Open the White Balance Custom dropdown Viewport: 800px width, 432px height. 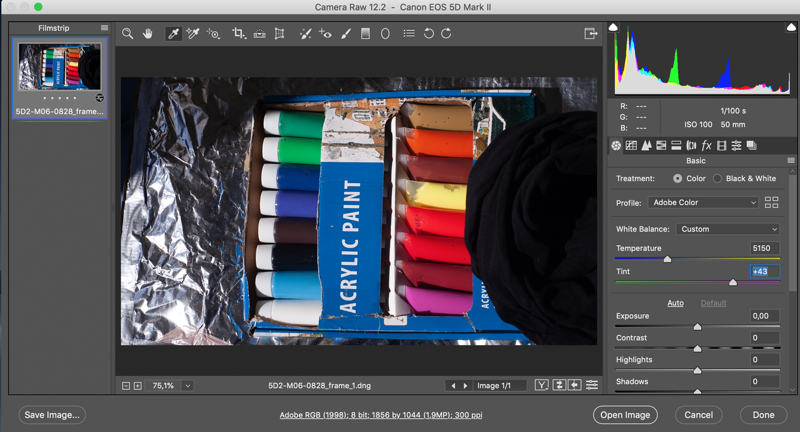[728, 229]
